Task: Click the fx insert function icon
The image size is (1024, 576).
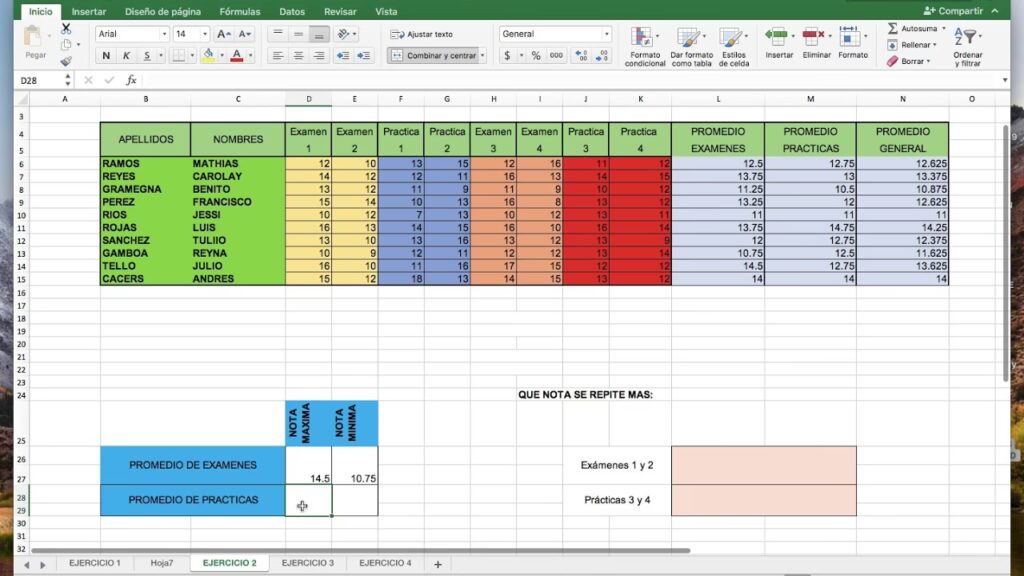Action: [131, 80]
